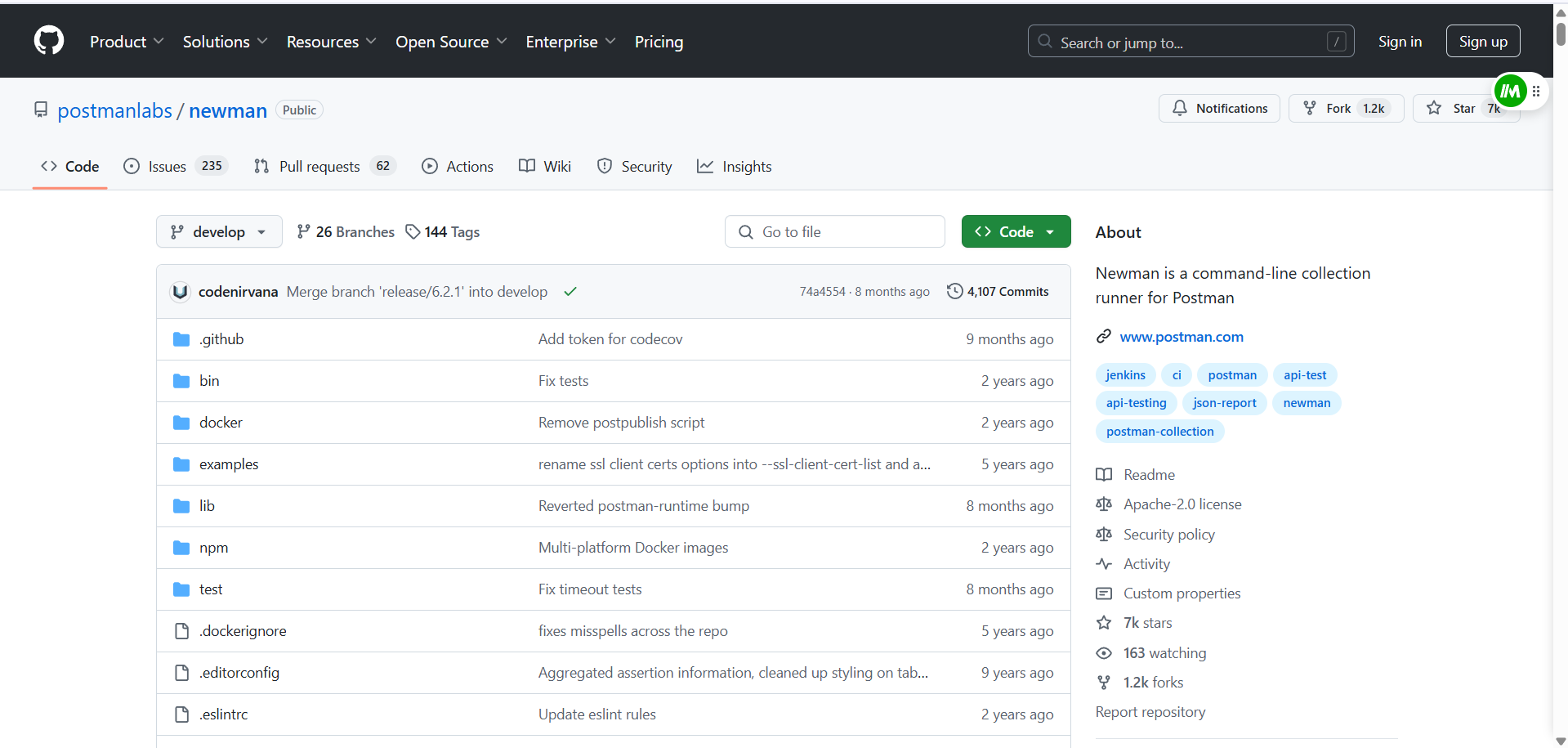Click the history clock icon by Commits
This screenshot has width=1568, height=748.
click(x=954, y=291)
